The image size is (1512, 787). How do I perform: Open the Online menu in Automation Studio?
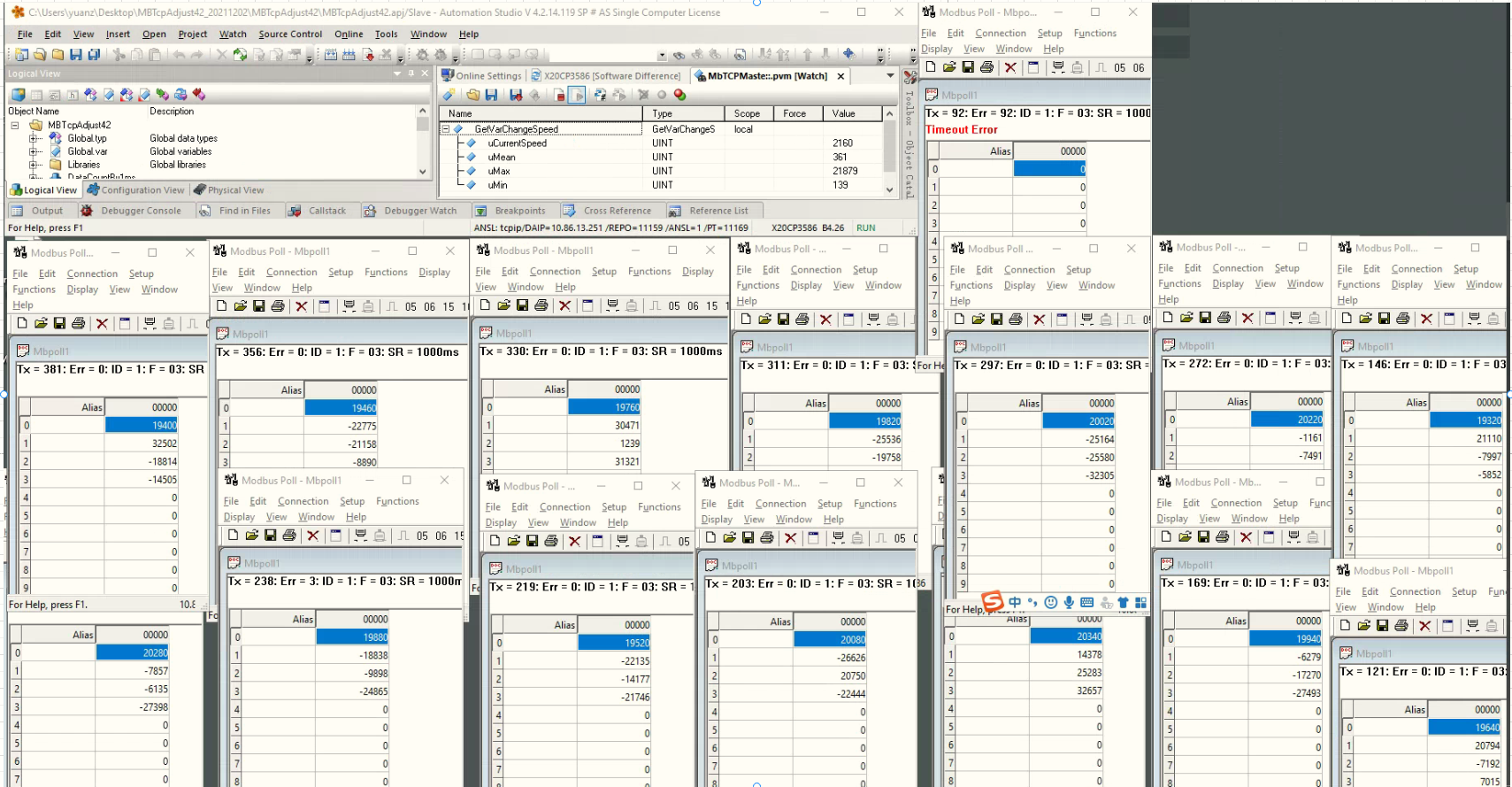[349, 35]
